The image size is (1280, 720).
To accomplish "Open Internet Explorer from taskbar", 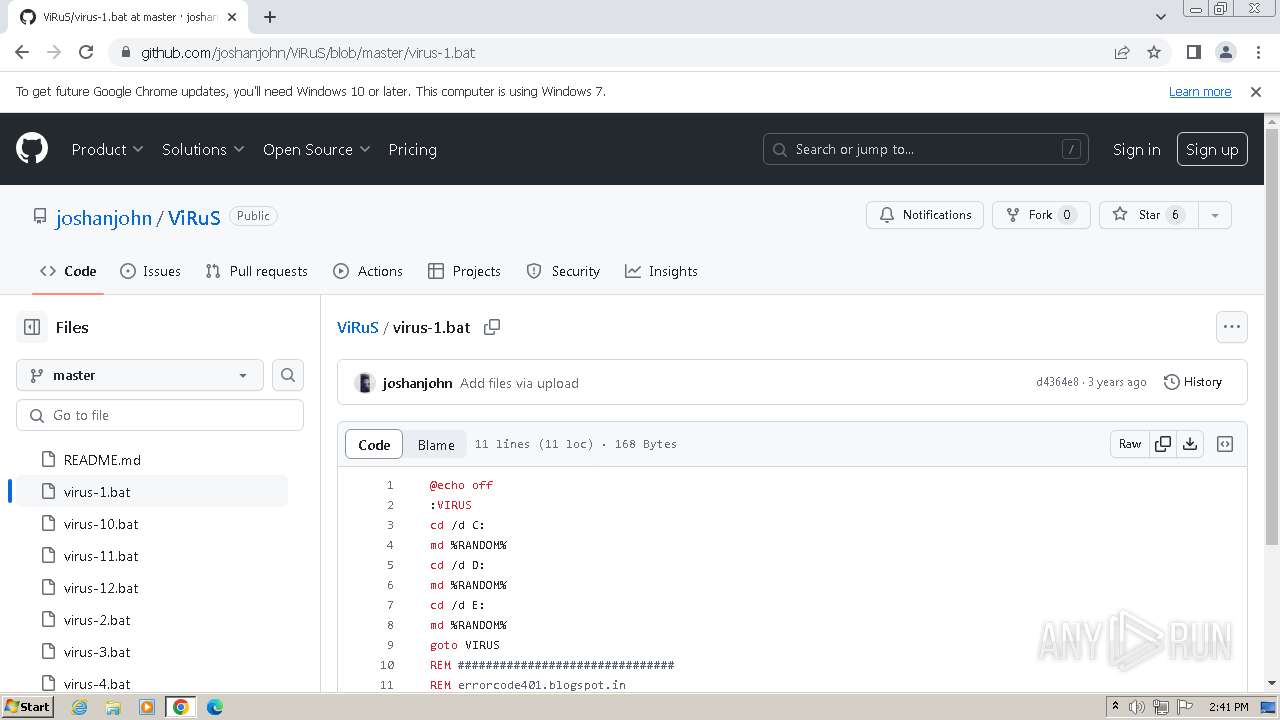I will point(79,707).
